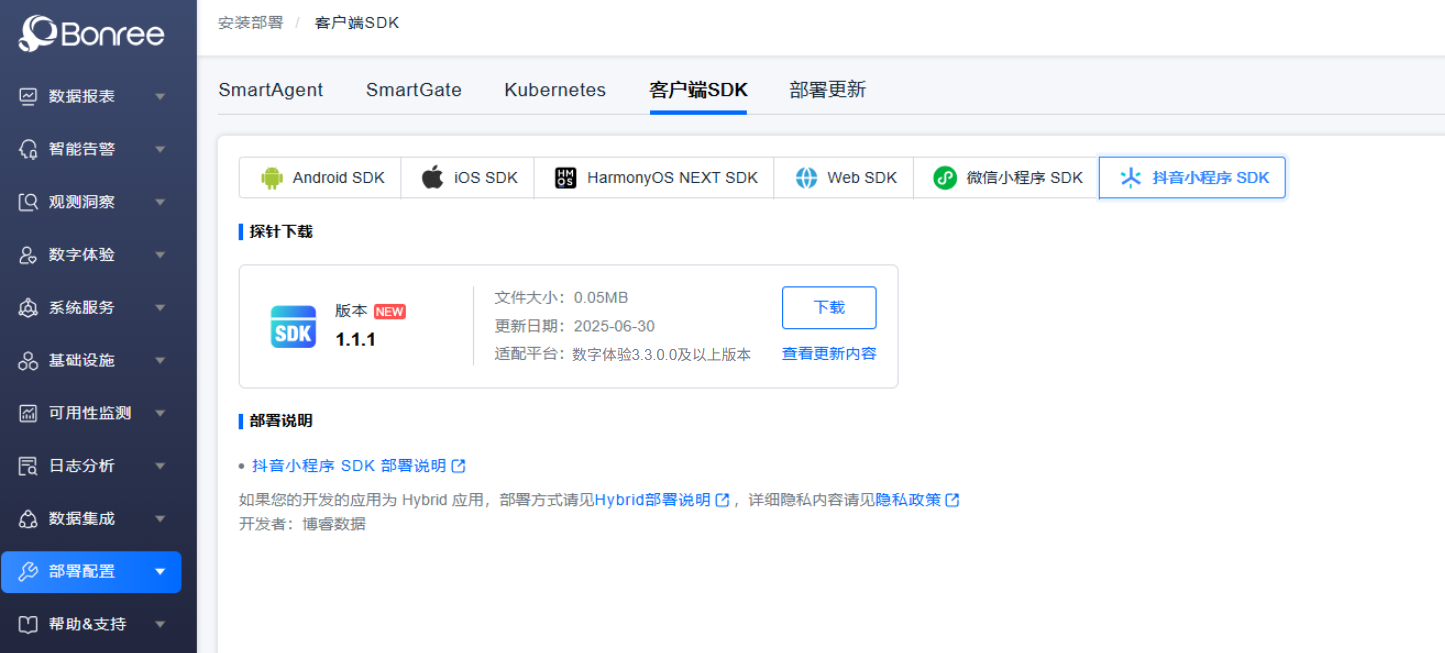Click the 观测洞察 search icon
The width and height of the screenshot is (1445, 653).
click(x=28, y=202)
